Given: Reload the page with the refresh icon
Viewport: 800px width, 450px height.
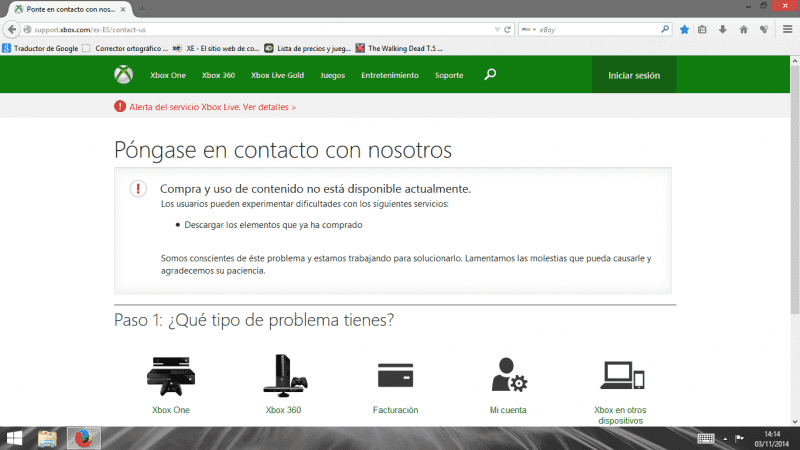Looking at the screenshot, I should 507,30.
